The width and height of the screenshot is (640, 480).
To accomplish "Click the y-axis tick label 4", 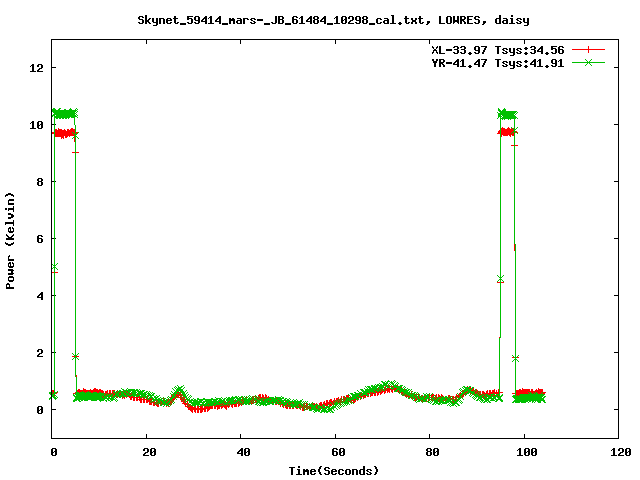I will [40, 296].
